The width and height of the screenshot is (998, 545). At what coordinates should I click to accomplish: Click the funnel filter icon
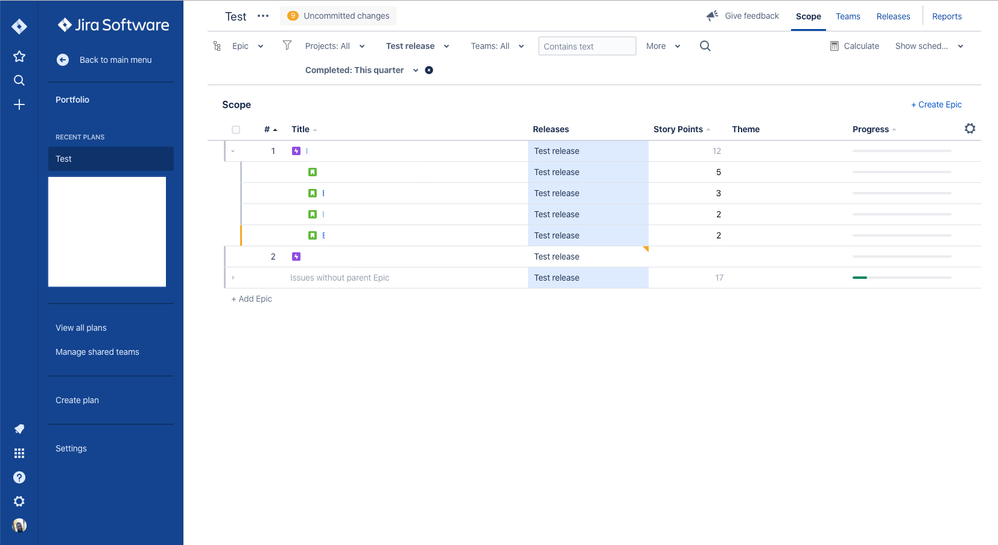pos(287,45)
